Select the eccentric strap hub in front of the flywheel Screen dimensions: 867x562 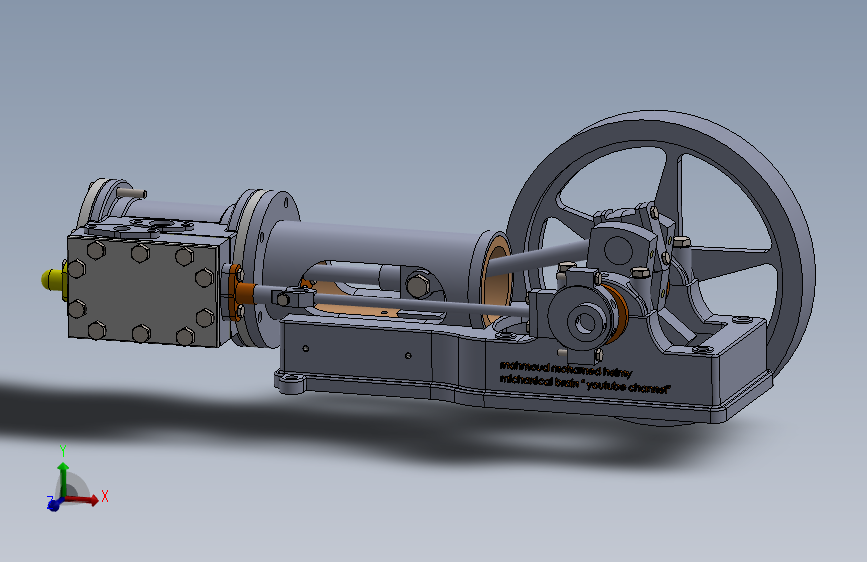(584, 320)
